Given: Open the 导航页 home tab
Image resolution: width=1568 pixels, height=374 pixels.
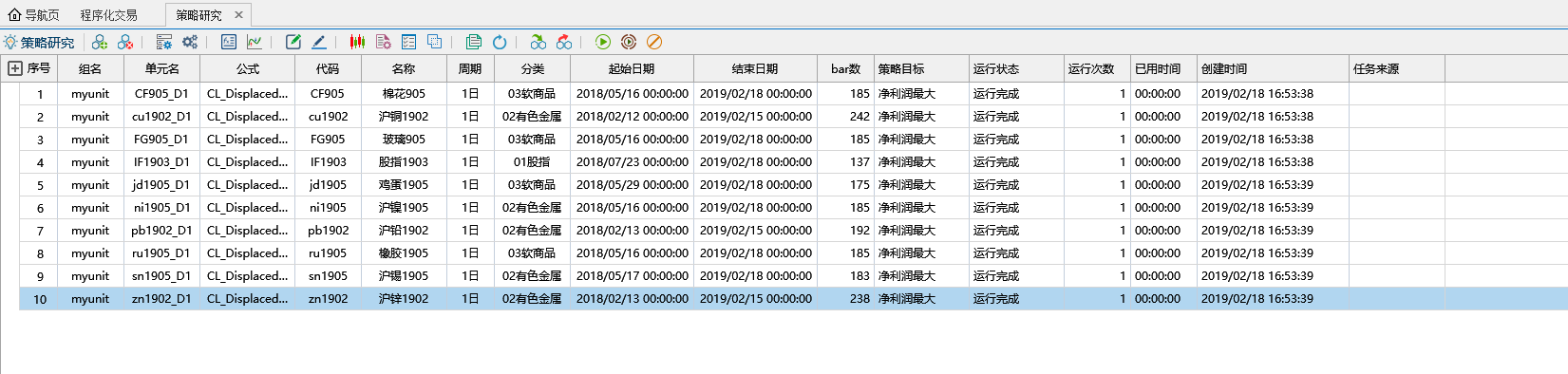Looking at the screenshot, I should (x=34, y=15).
